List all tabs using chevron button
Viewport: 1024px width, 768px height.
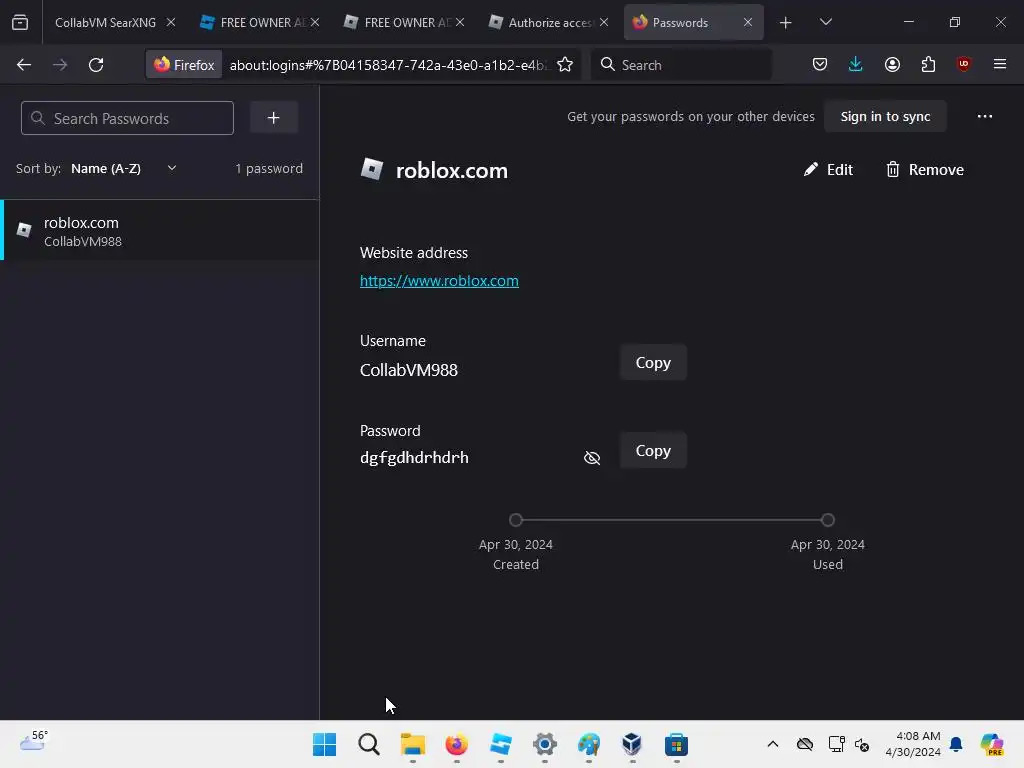click(825, 22)
